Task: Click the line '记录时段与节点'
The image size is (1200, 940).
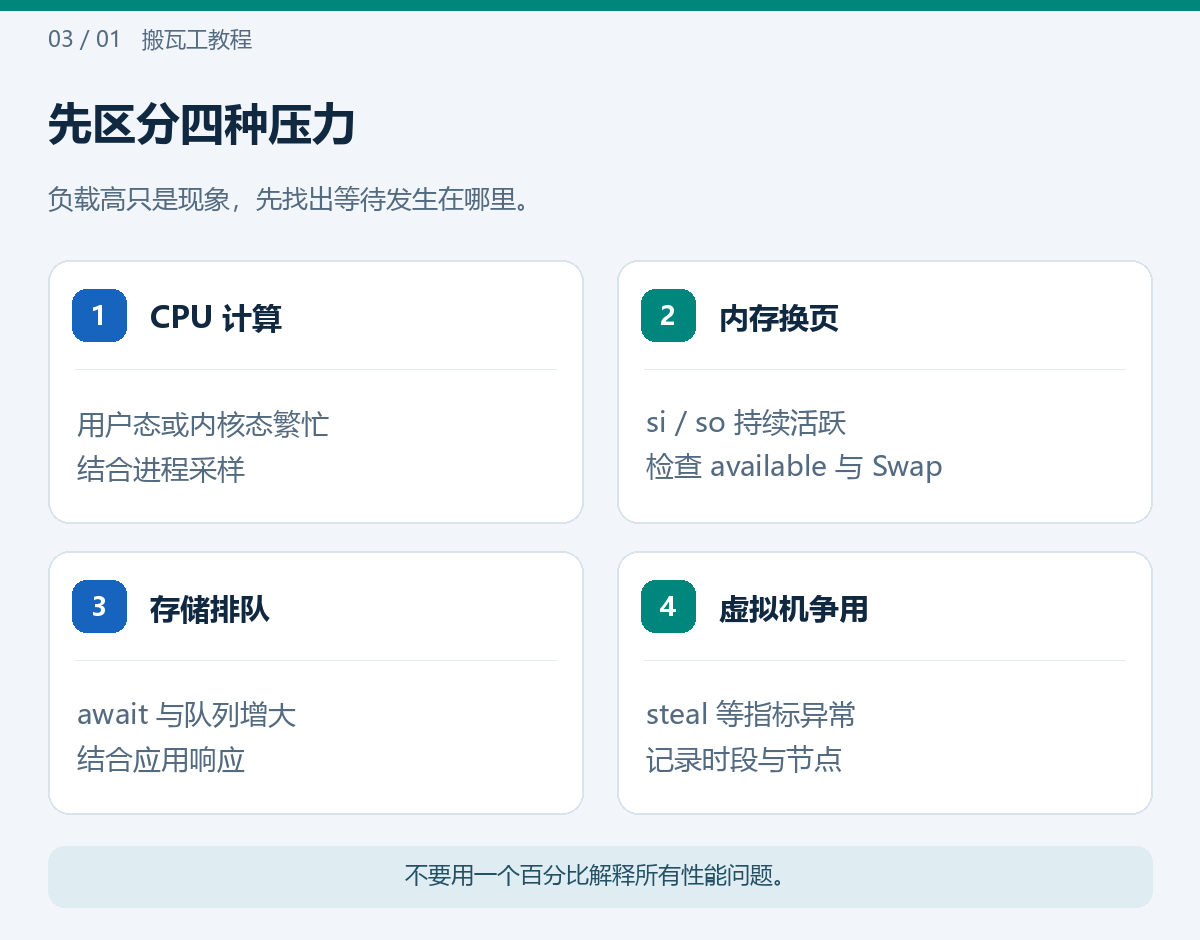Action: pyautogui.click(x=744, y=760)
